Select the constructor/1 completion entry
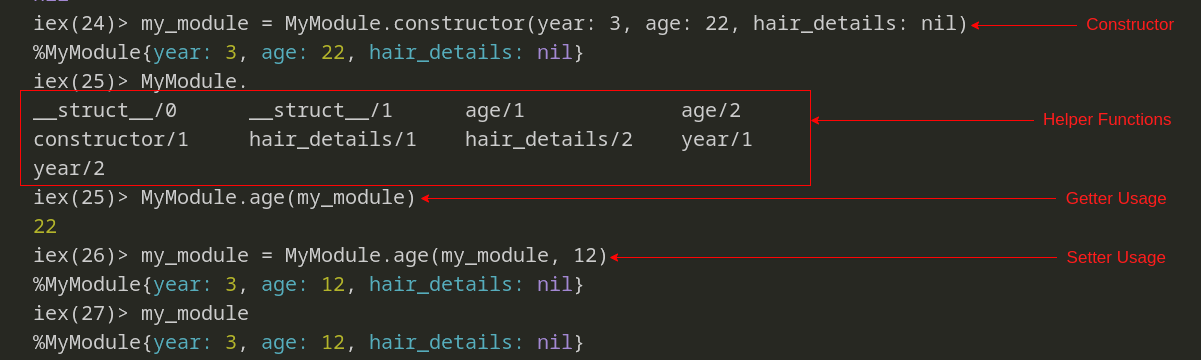Image resolution: width=1201 pixels, height=360 pixels. [x=111, y=139]
